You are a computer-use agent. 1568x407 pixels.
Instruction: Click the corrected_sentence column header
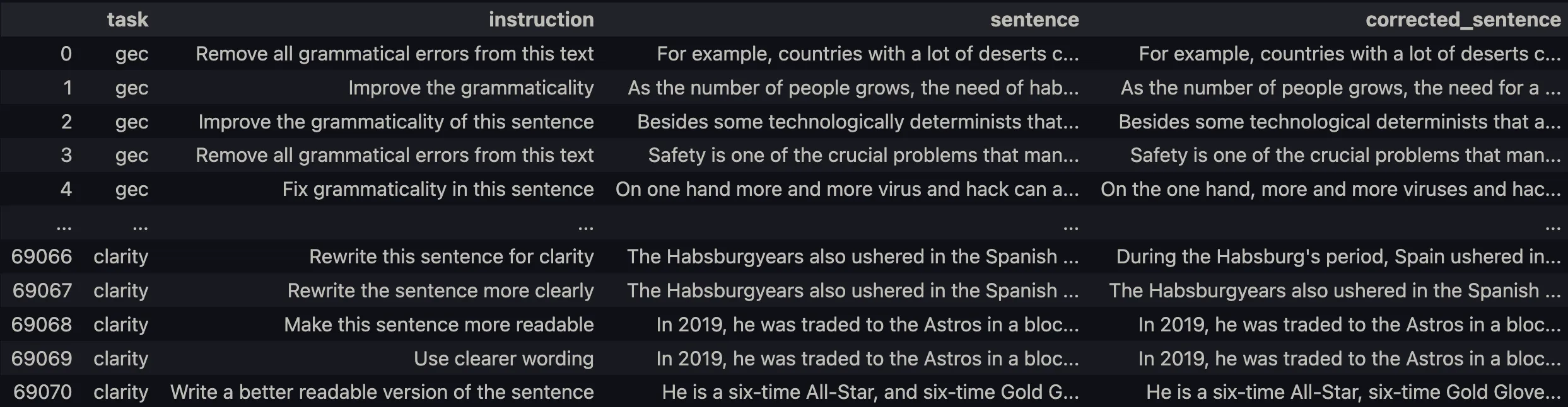(x=1463, y=20)
